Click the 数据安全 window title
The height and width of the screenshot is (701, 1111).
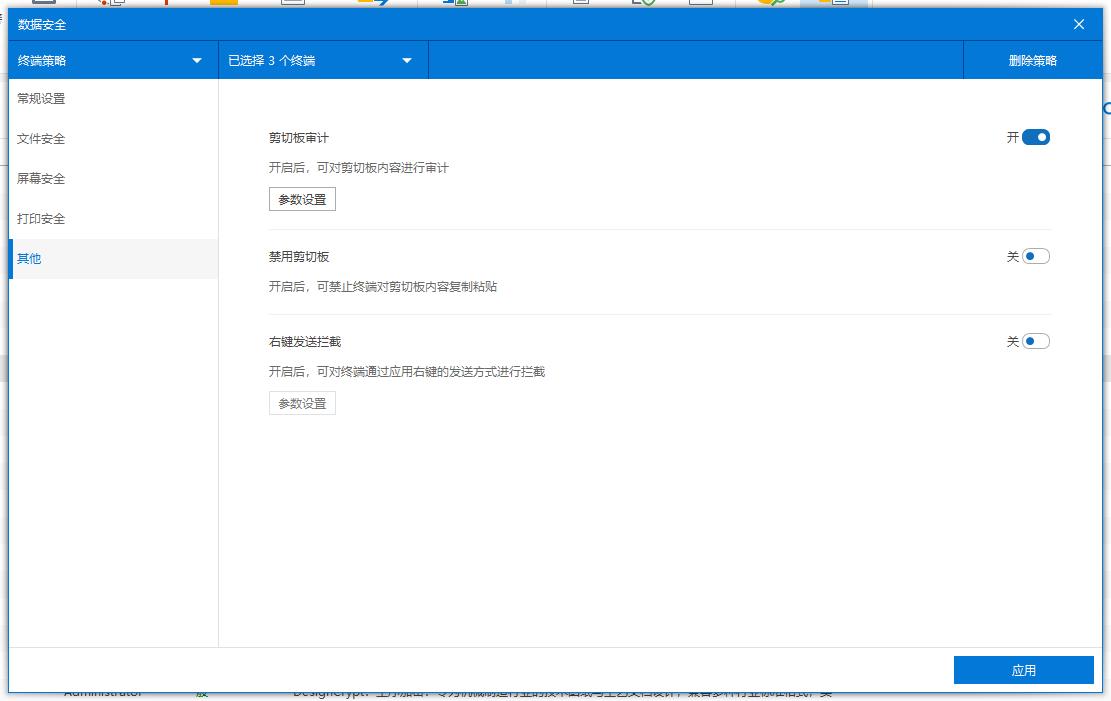(x=42, y=25)
